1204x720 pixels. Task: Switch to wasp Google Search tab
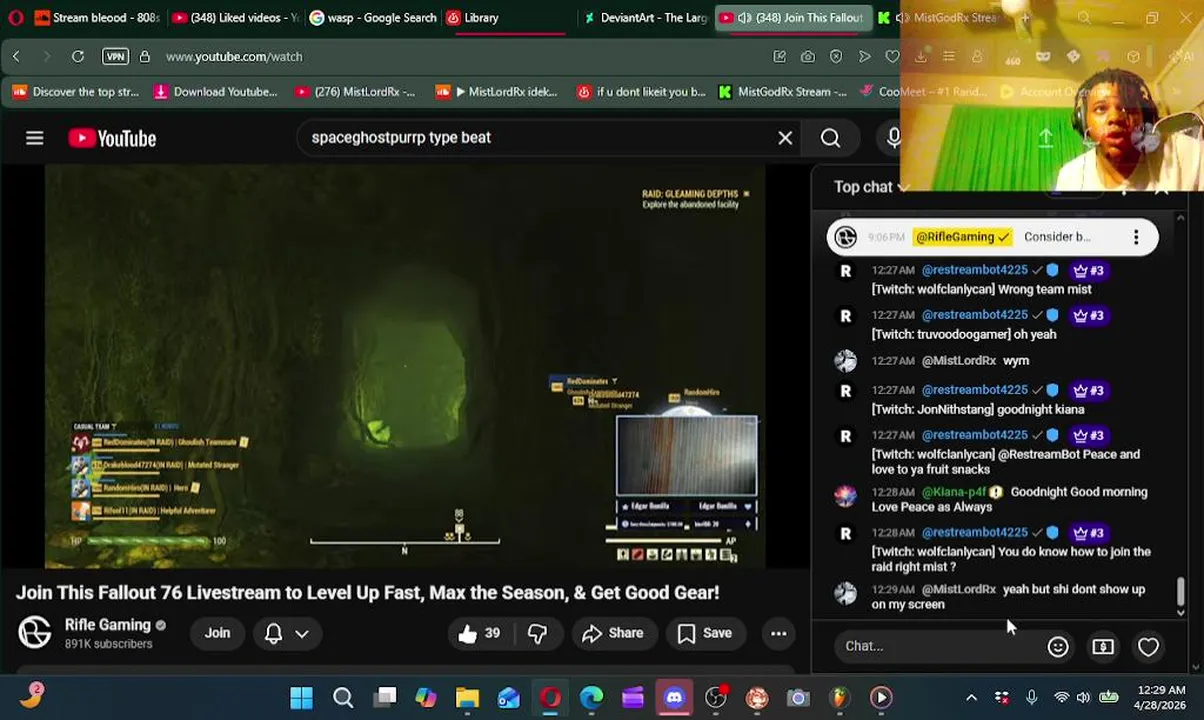(372, 17)
